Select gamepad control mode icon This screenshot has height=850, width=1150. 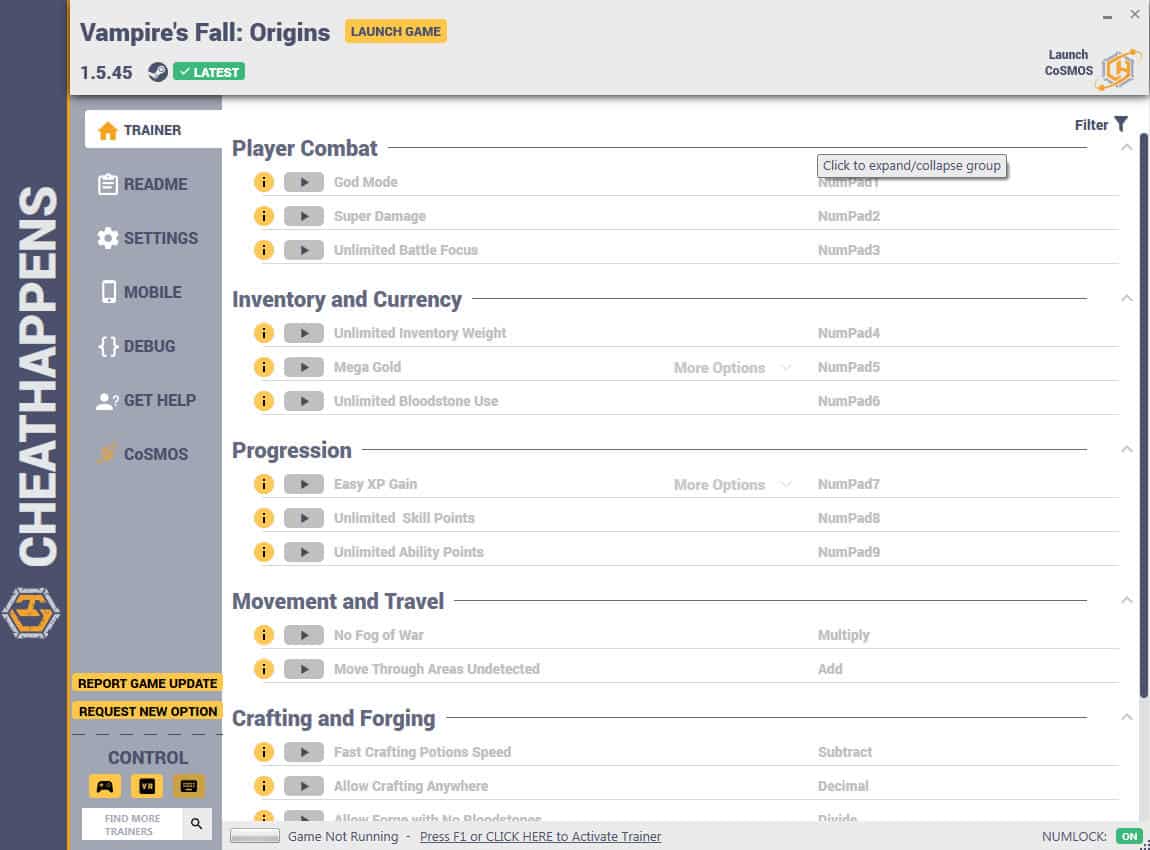(x=105, y=786)
